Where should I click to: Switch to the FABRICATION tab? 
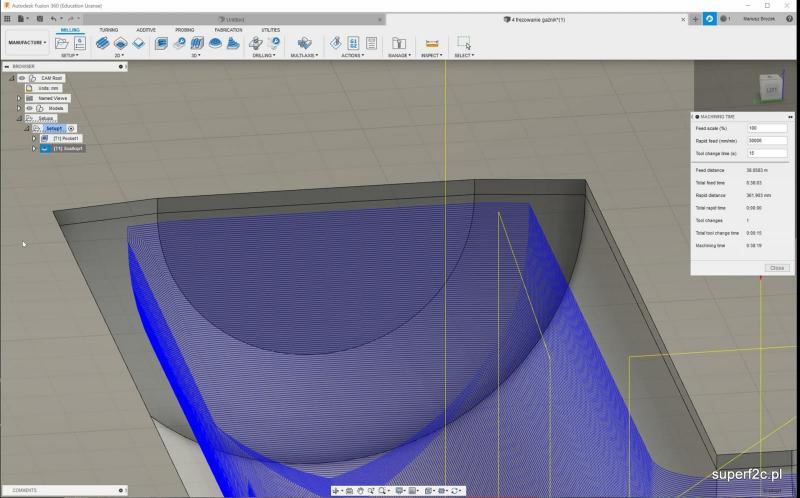point(228,30)
